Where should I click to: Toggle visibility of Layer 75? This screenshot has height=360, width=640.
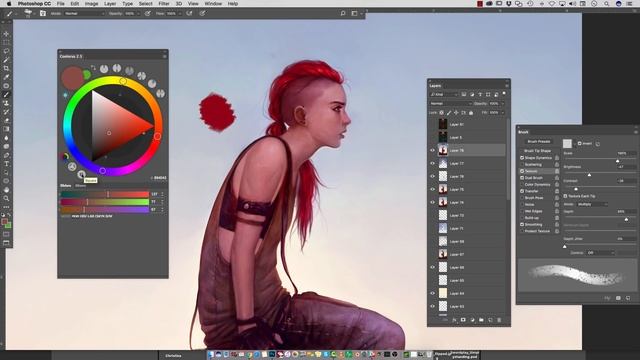(x=432, y=189)
